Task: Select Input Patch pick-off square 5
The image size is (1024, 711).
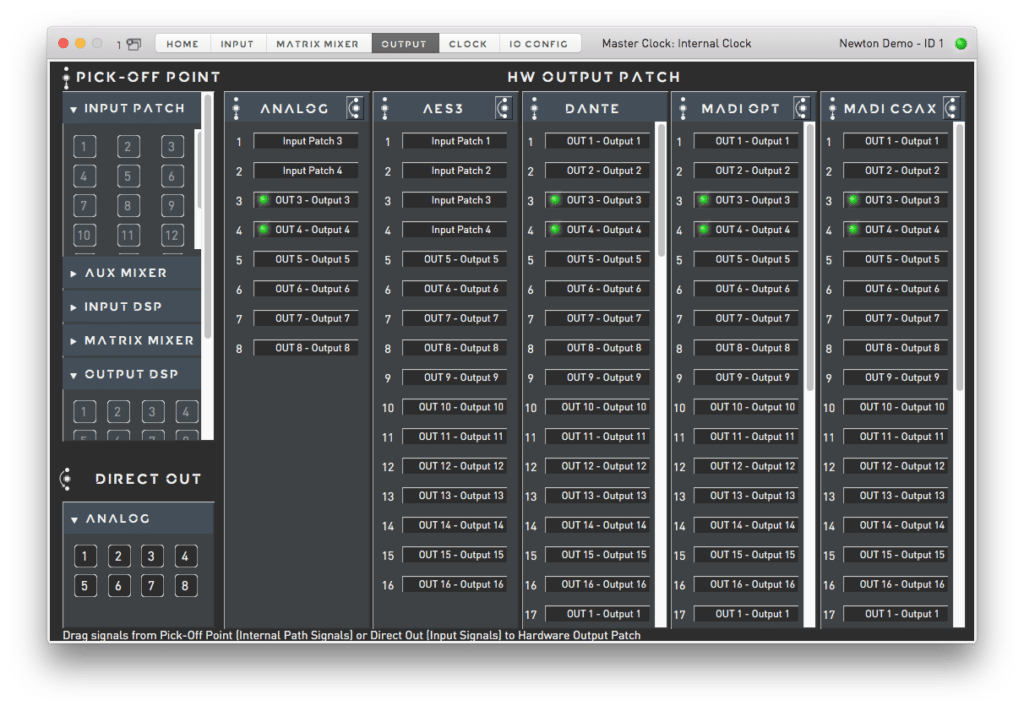Action: coord(128,177)
